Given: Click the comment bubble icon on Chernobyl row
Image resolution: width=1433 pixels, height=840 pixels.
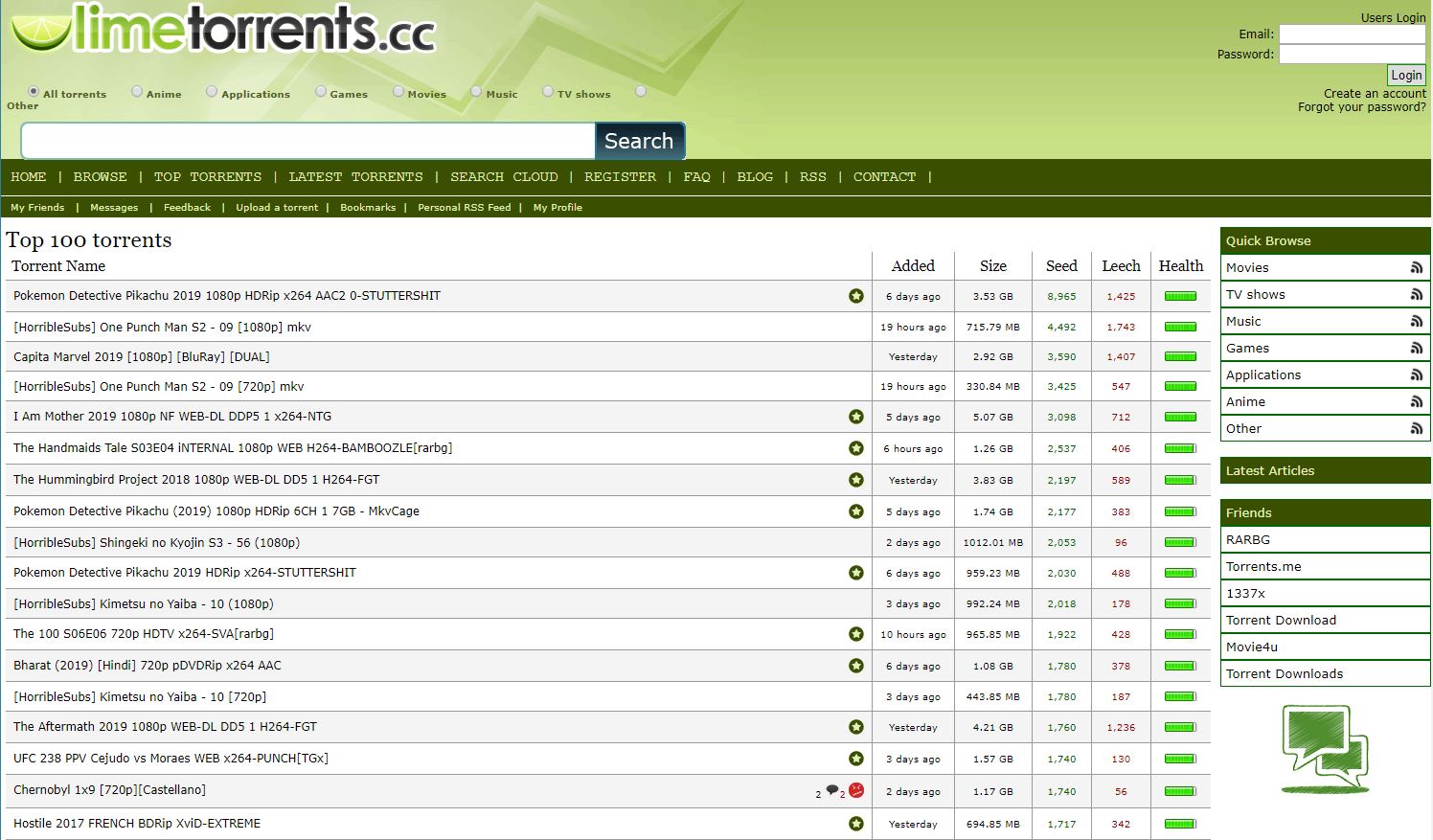Looking at the screenshot, I should [x=831, y=790].
